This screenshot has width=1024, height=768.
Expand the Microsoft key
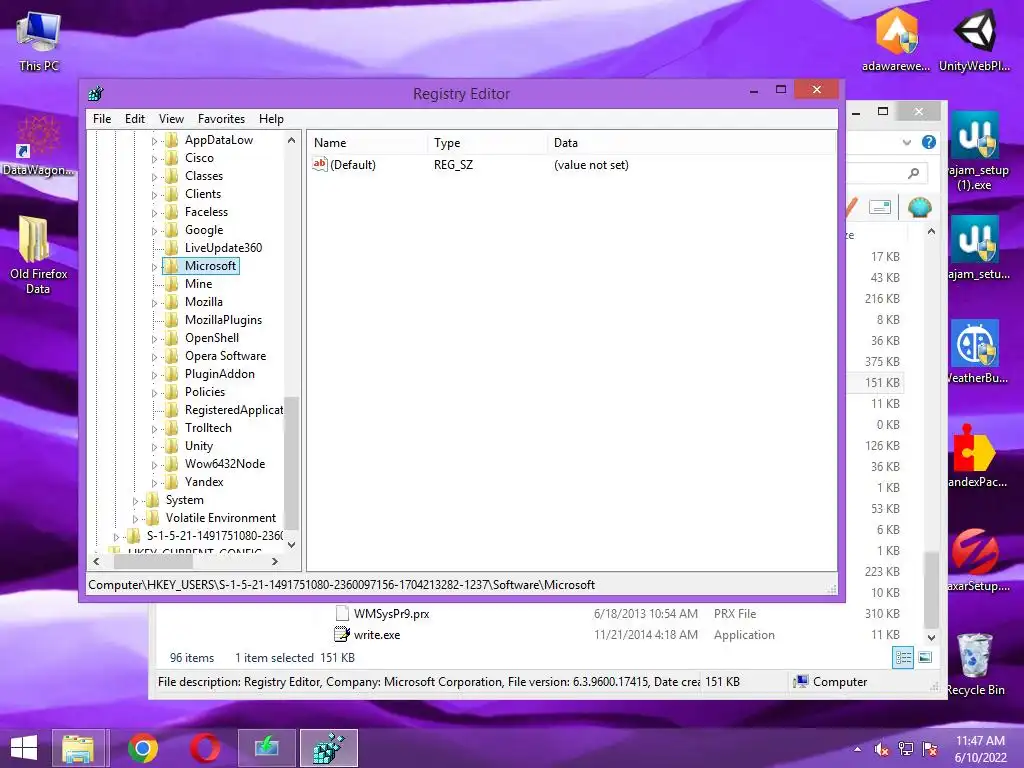pos(154,266)
